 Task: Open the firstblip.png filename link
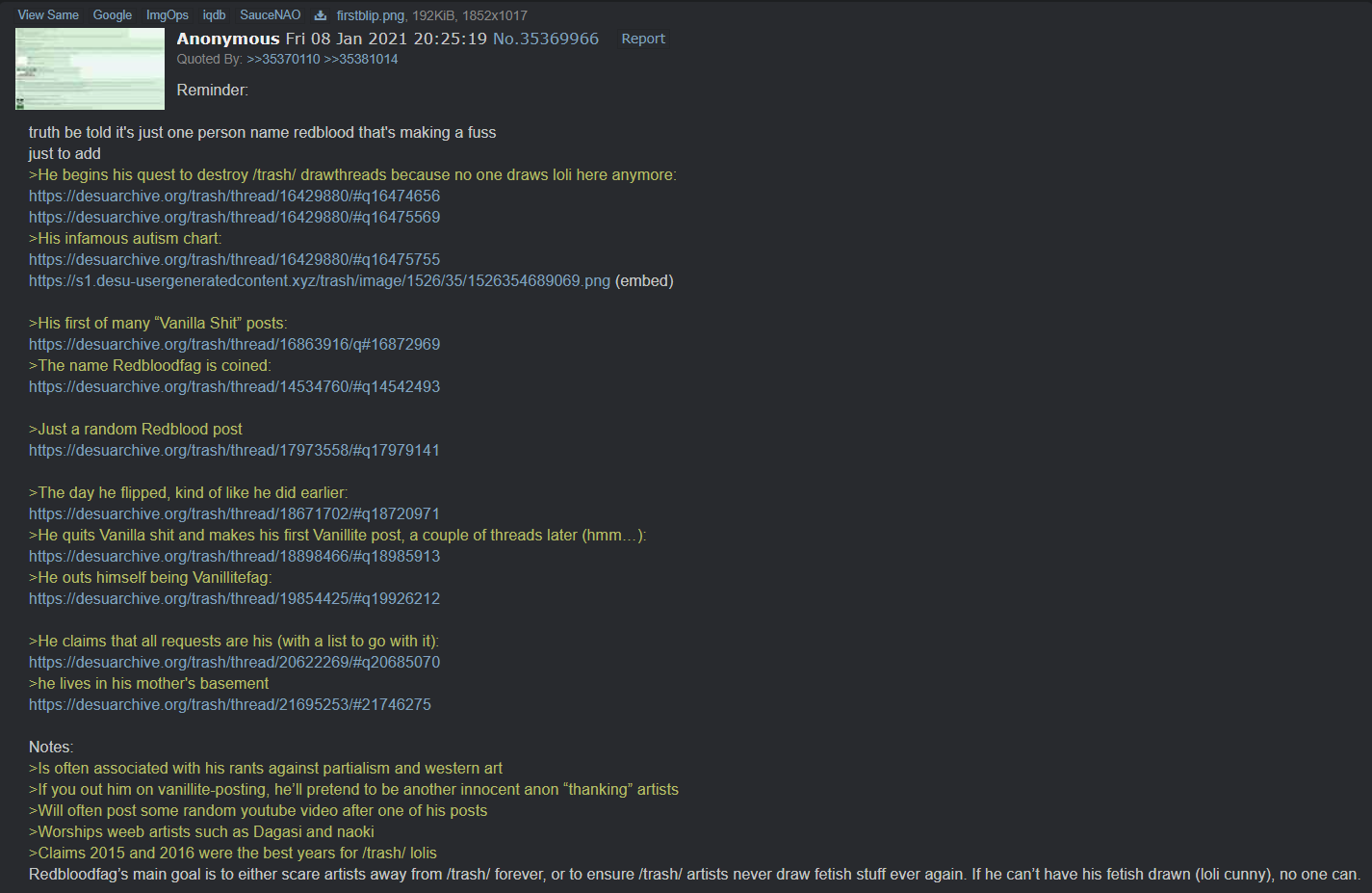[x=370, y=15]
